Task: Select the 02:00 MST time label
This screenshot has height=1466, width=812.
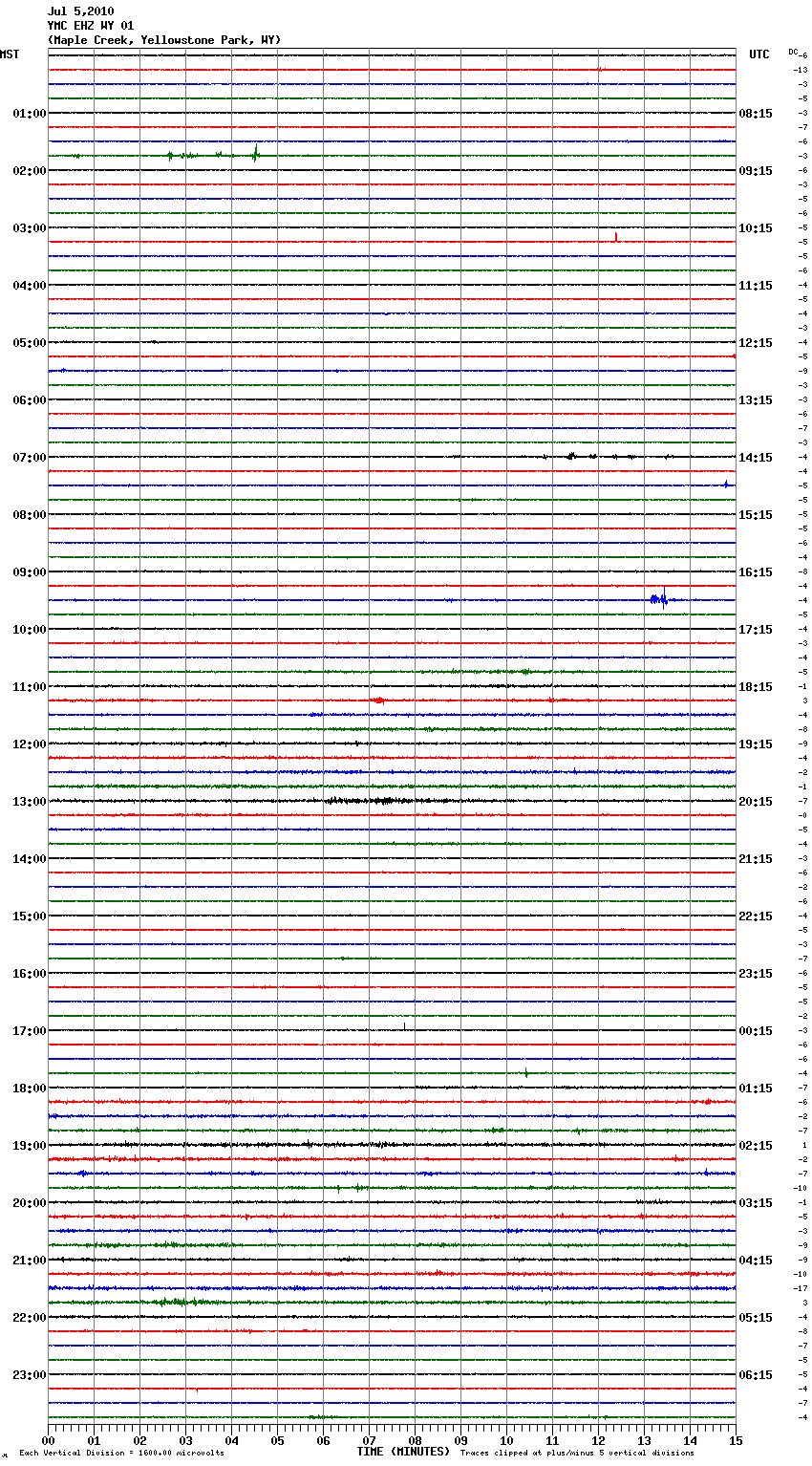Action: point(30,171)
